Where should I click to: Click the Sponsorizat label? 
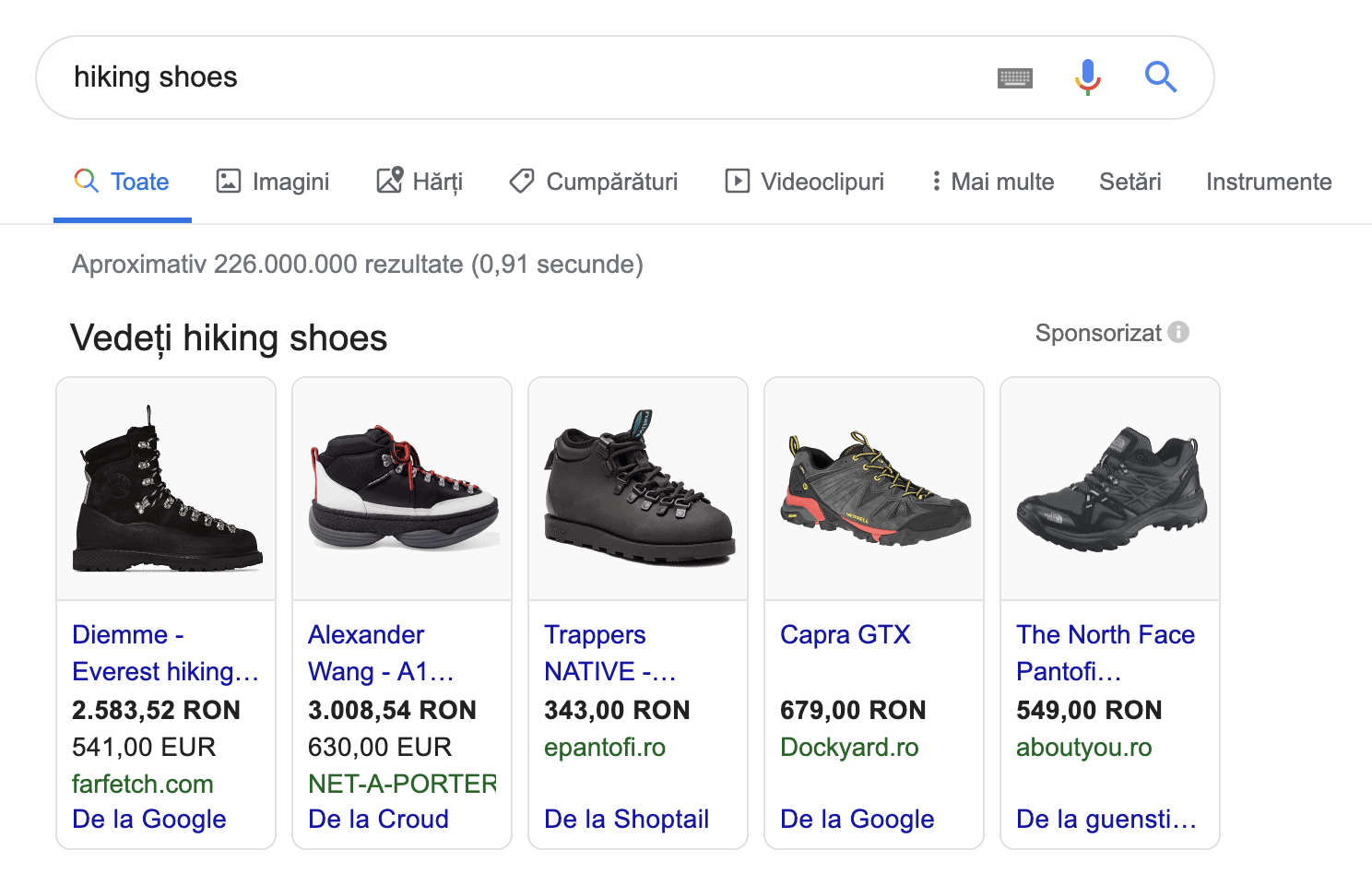(x=1098, y=333)
